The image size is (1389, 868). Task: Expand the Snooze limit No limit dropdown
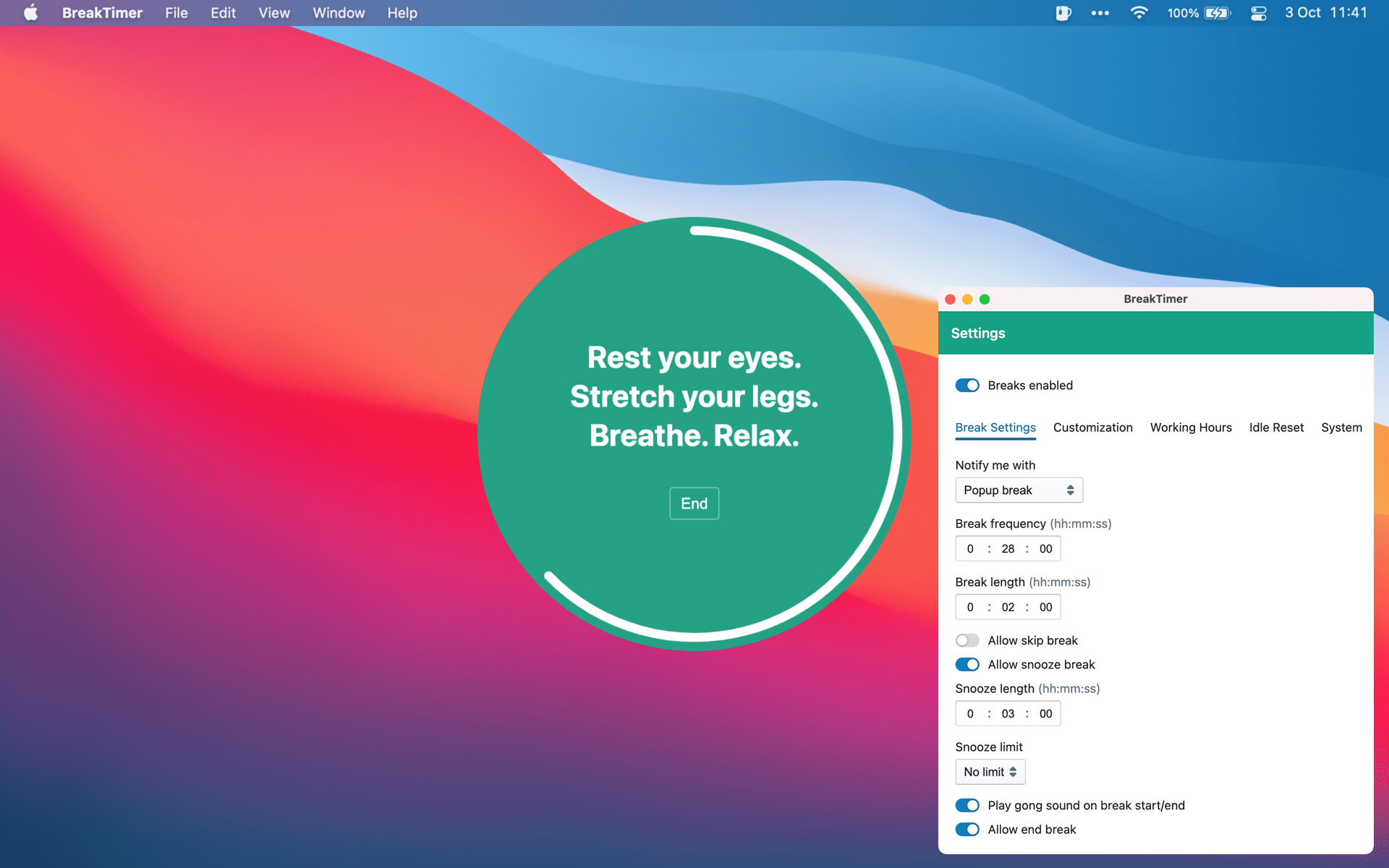click(x=990, y=773)
